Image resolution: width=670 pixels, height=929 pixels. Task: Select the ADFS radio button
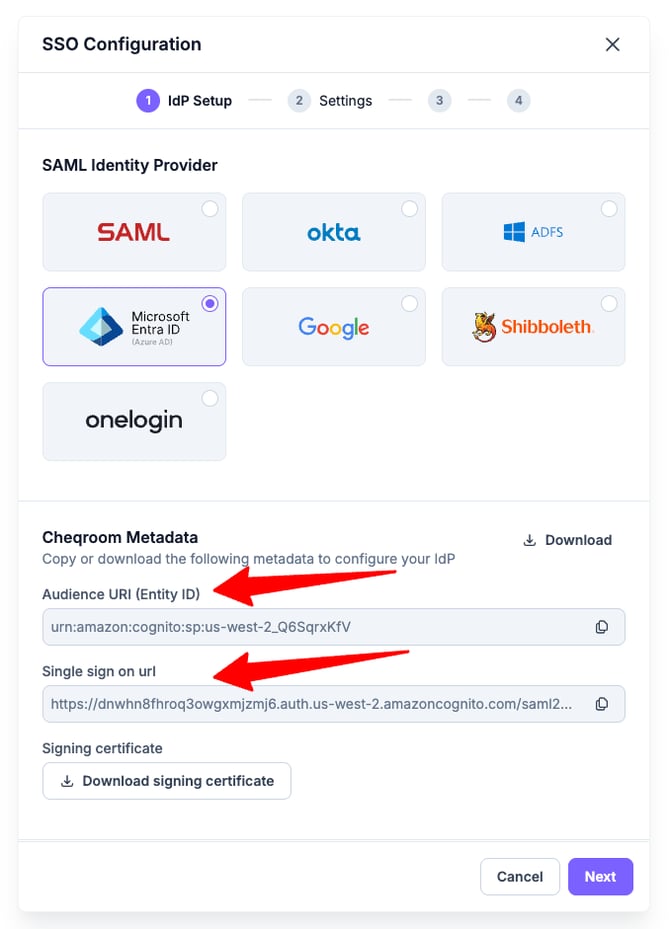click(609, 209)
